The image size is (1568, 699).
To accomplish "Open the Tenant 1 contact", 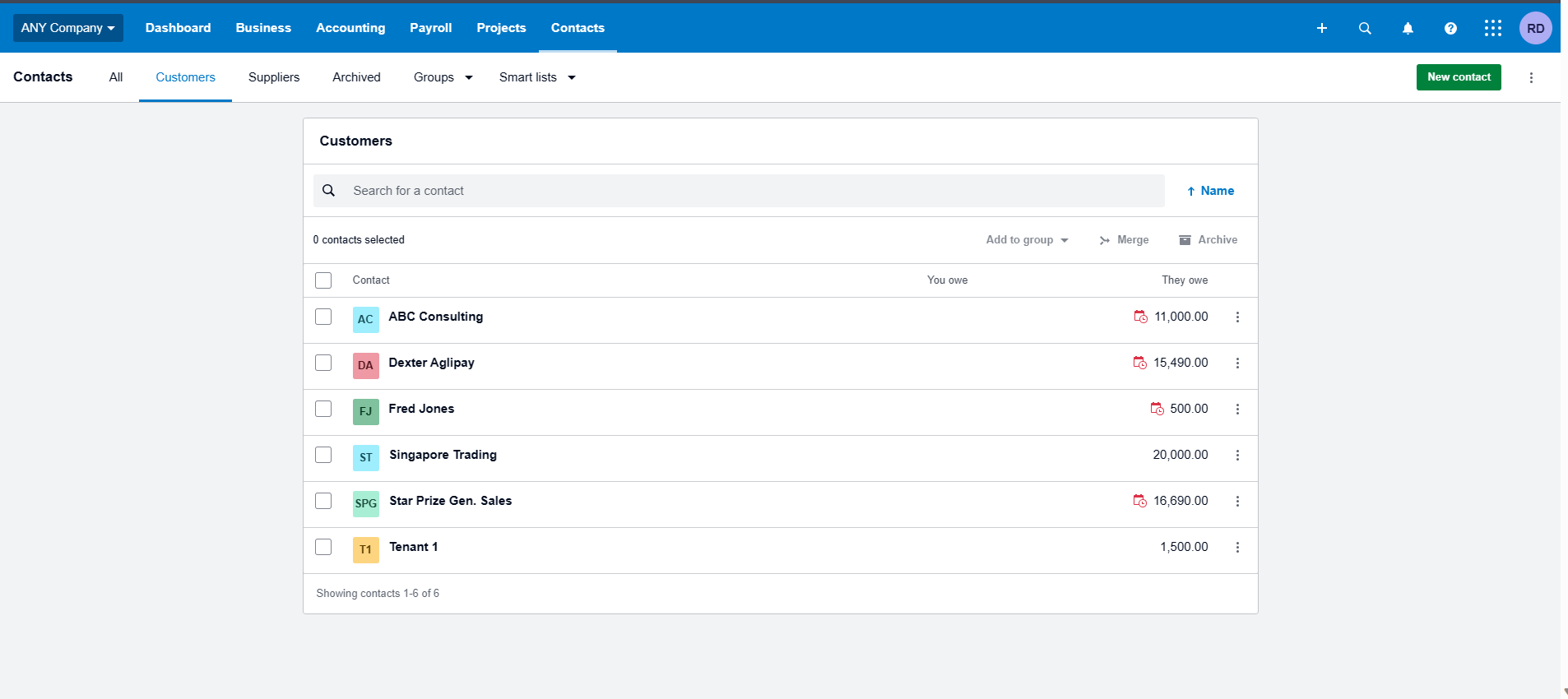I will click(414, 547).
